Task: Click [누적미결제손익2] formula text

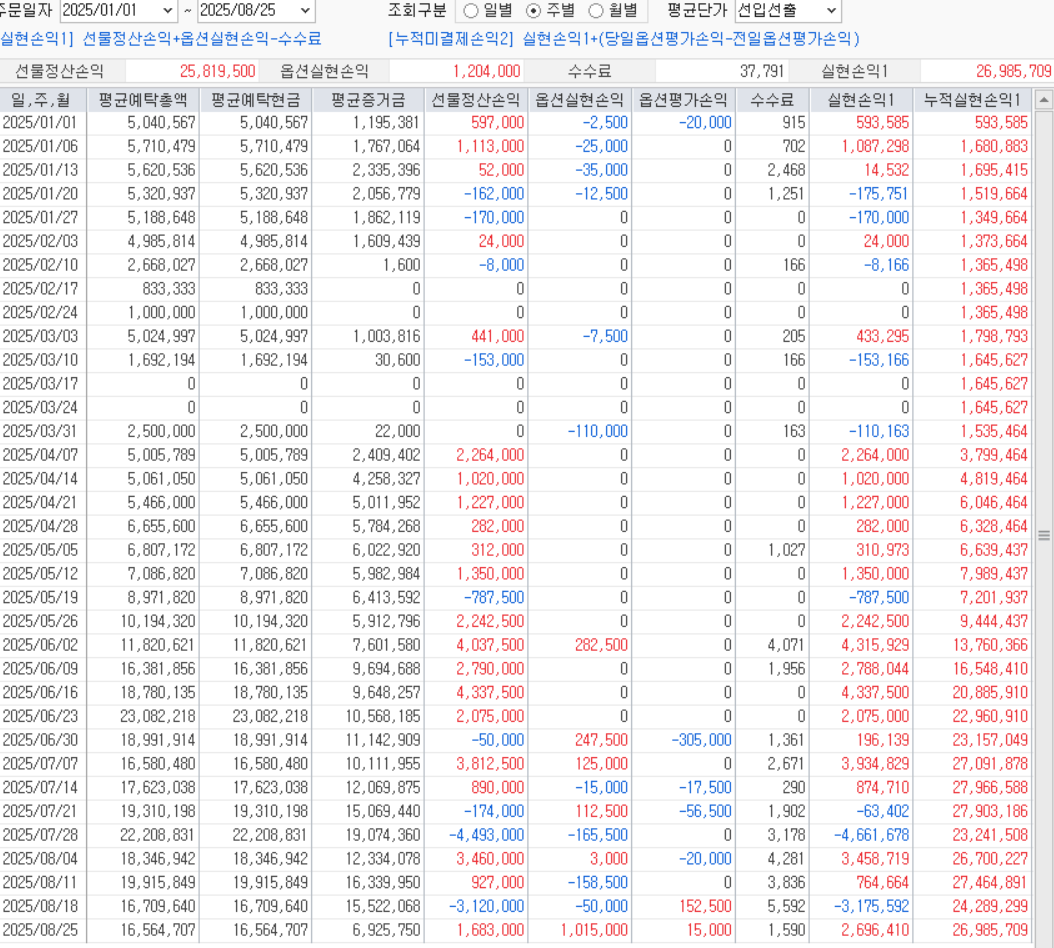Action: [x=624, y=39]
